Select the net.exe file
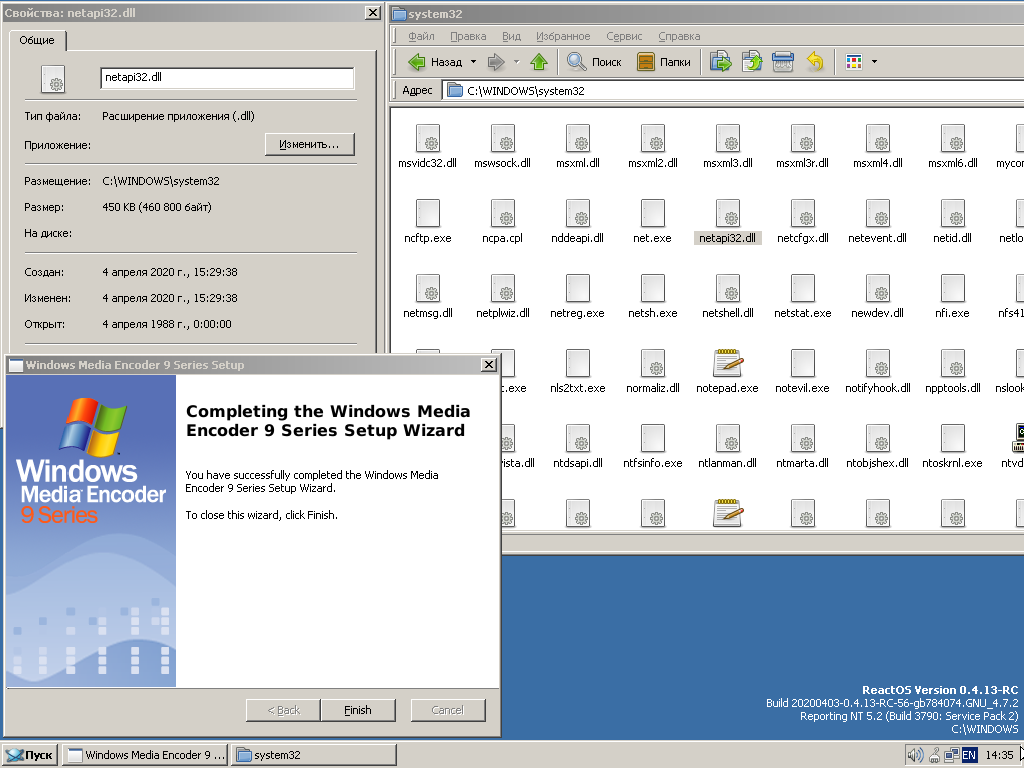 tap(652, 222)
